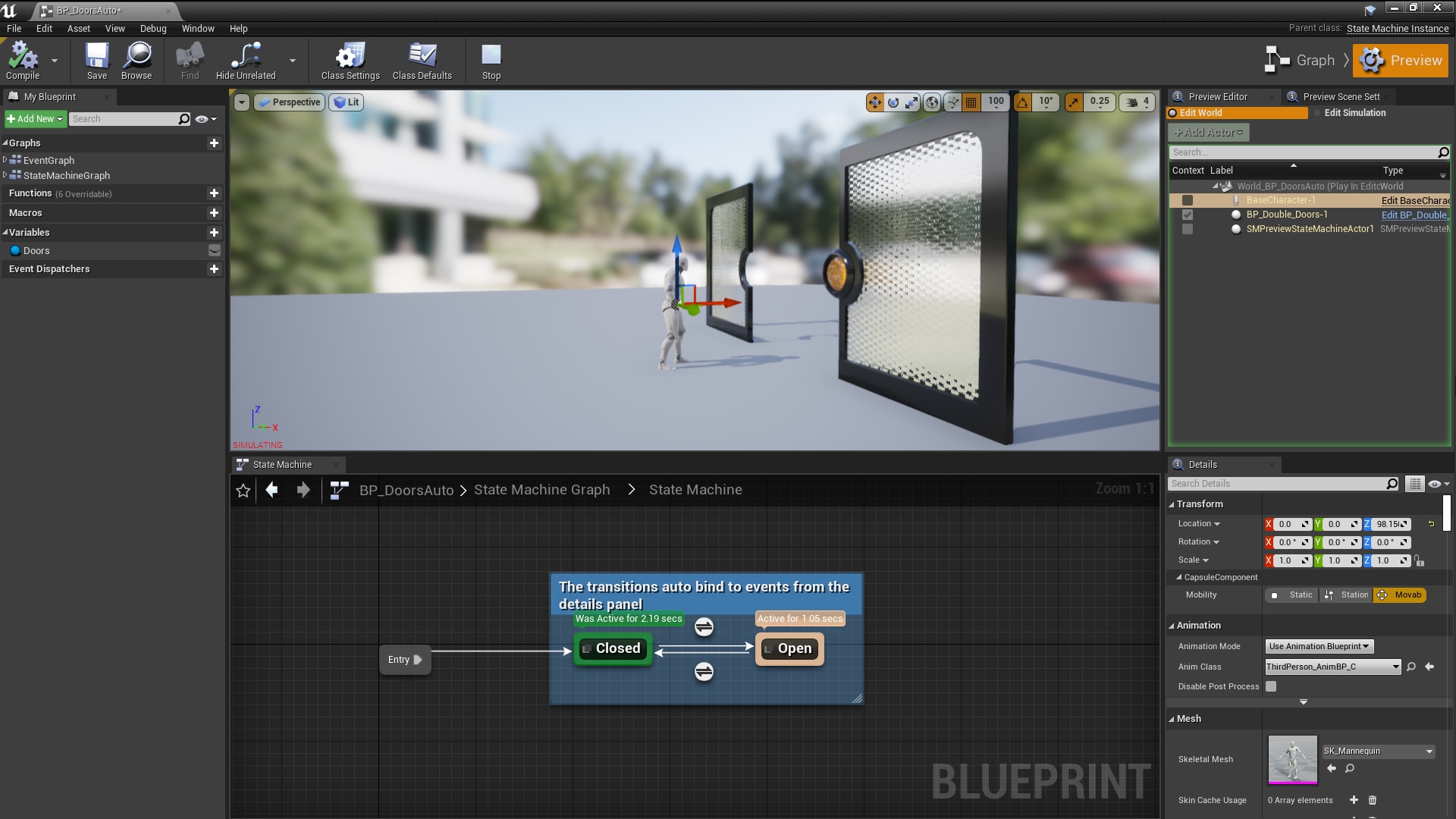Screen dimensions: 1456x819
Task: Open Class Defaults
Action: (x=422, y=61)
